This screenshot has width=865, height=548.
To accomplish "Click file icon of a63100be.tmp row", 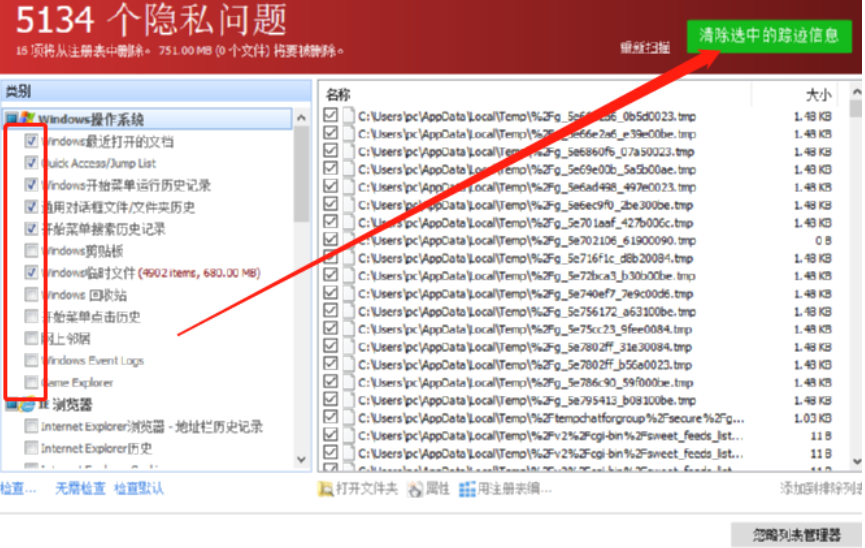I will coord(349,311).
